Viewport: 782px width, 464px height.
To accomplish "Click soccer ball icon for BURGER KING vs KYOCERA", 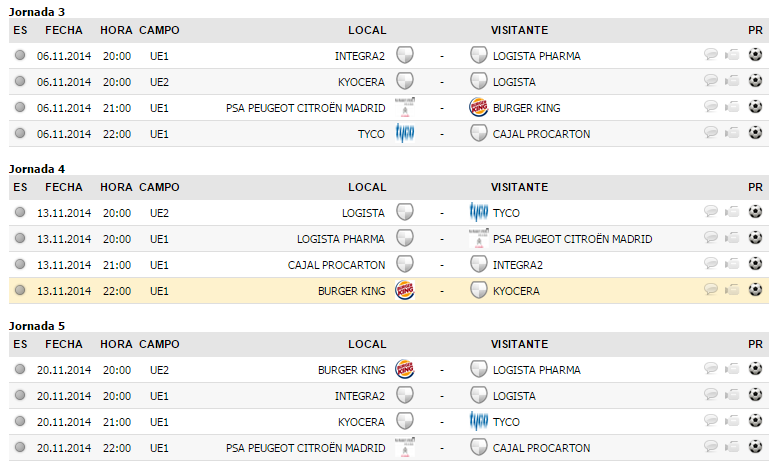I will 755,290.
